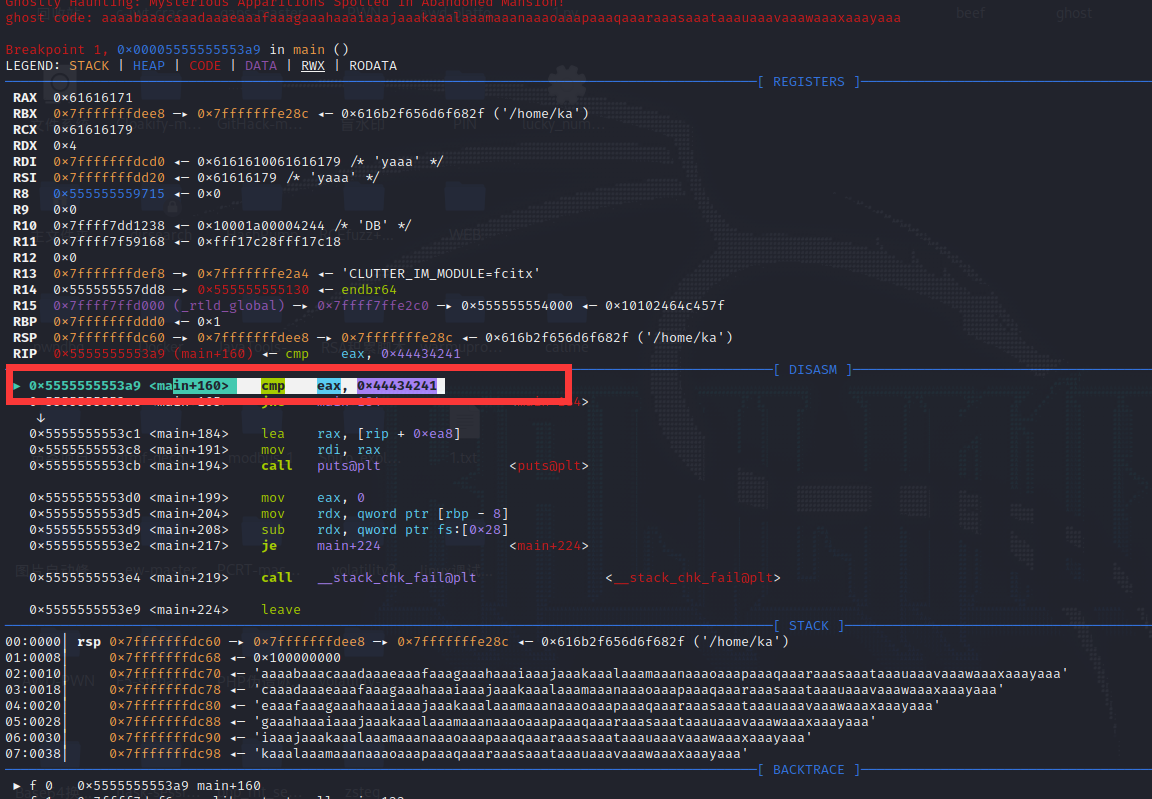The width and height of the screenshot is (1152, 799).
Task: Click the address 0x5555555553c8 at main+191
Action: (x=85, y=450)
